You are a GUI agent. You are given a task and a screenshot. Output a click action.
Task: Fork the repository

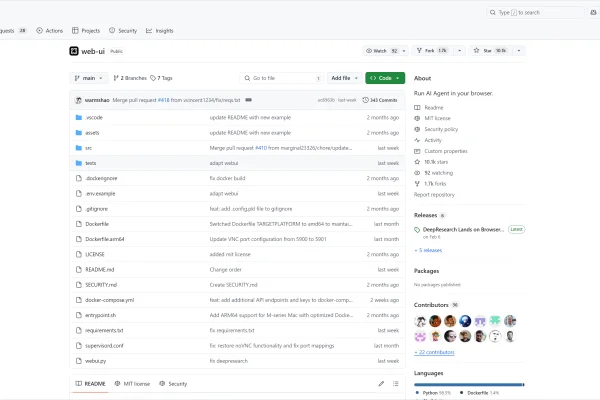click(x=432, y=51)
